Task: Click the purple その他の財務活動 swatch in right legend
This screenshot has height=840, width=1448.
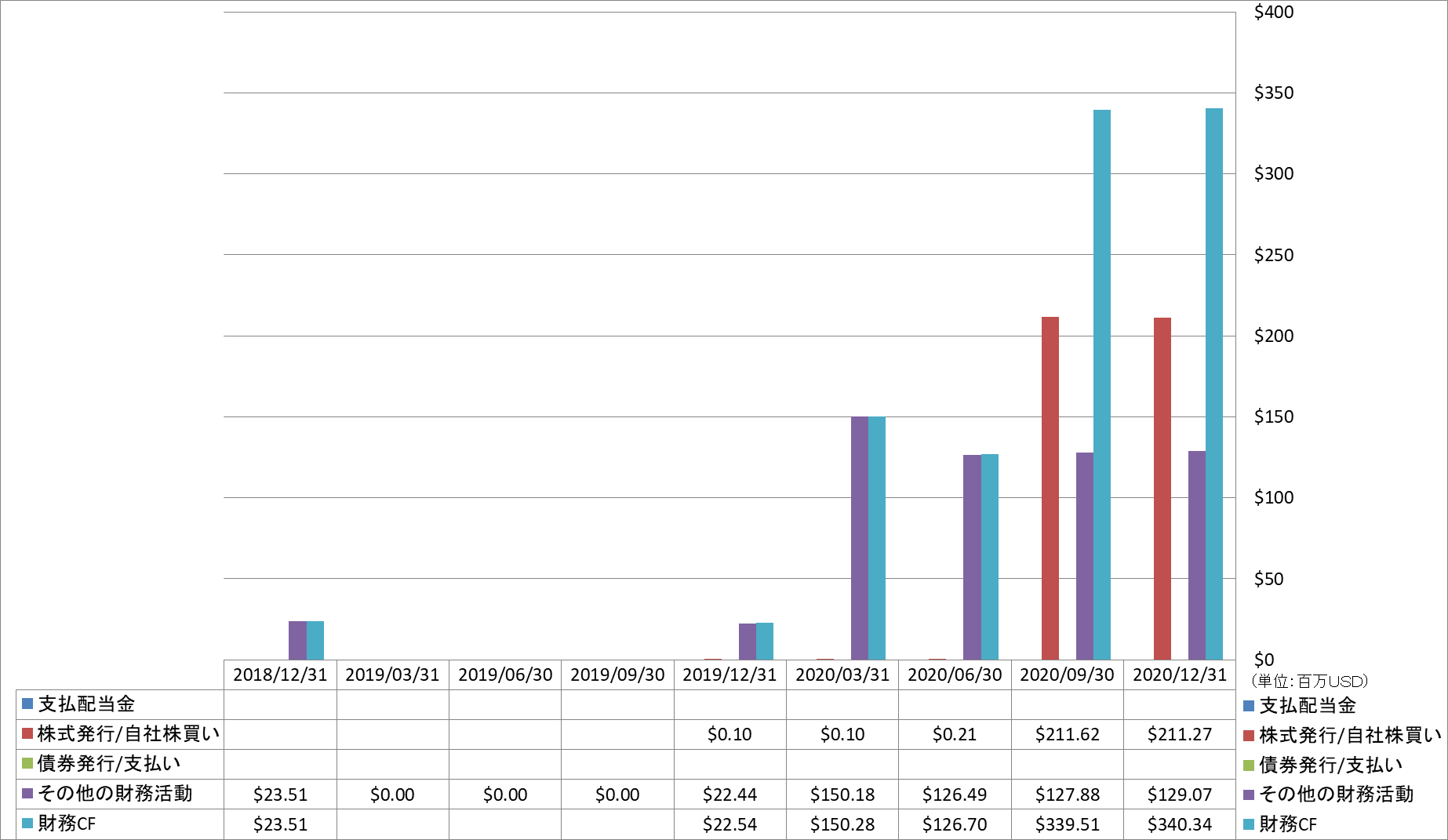Action: (x=1249, y=795)
